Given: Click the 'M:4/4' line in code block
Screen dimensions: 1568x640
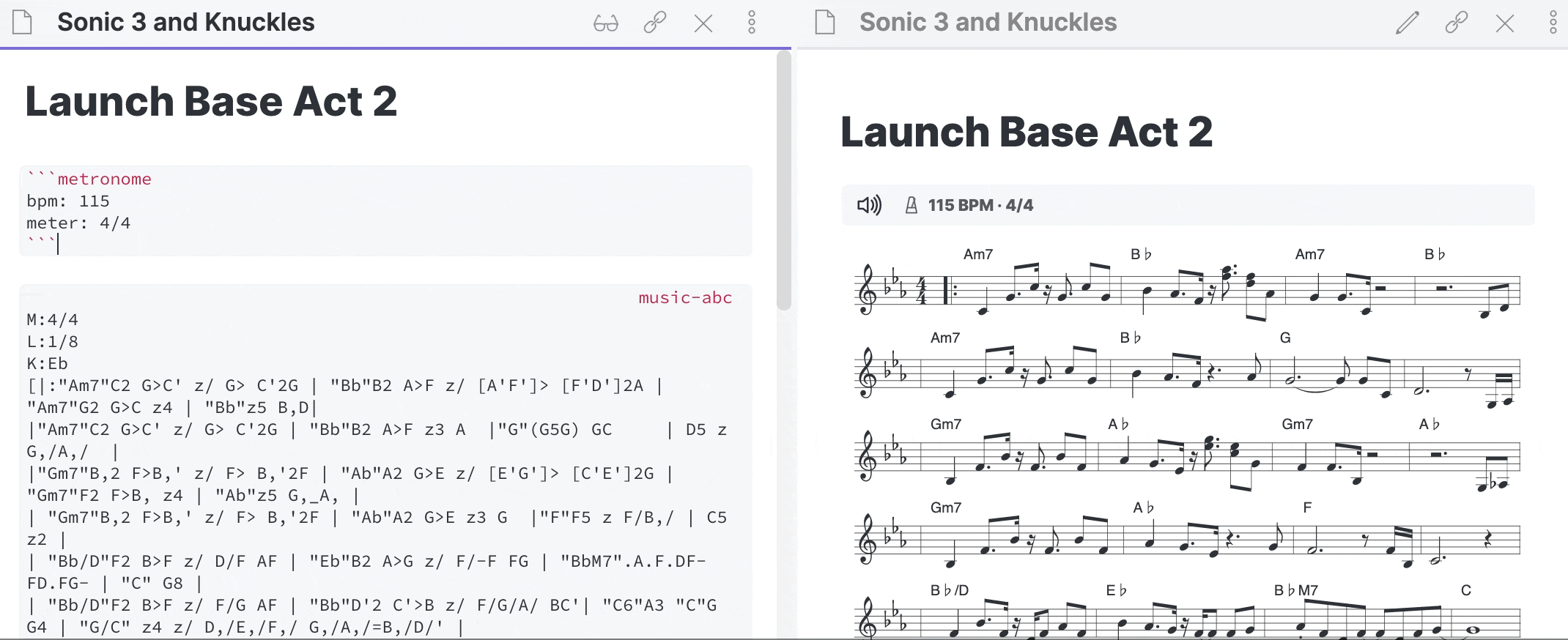Looking at the screenshot, I should (x=52, y=319).
